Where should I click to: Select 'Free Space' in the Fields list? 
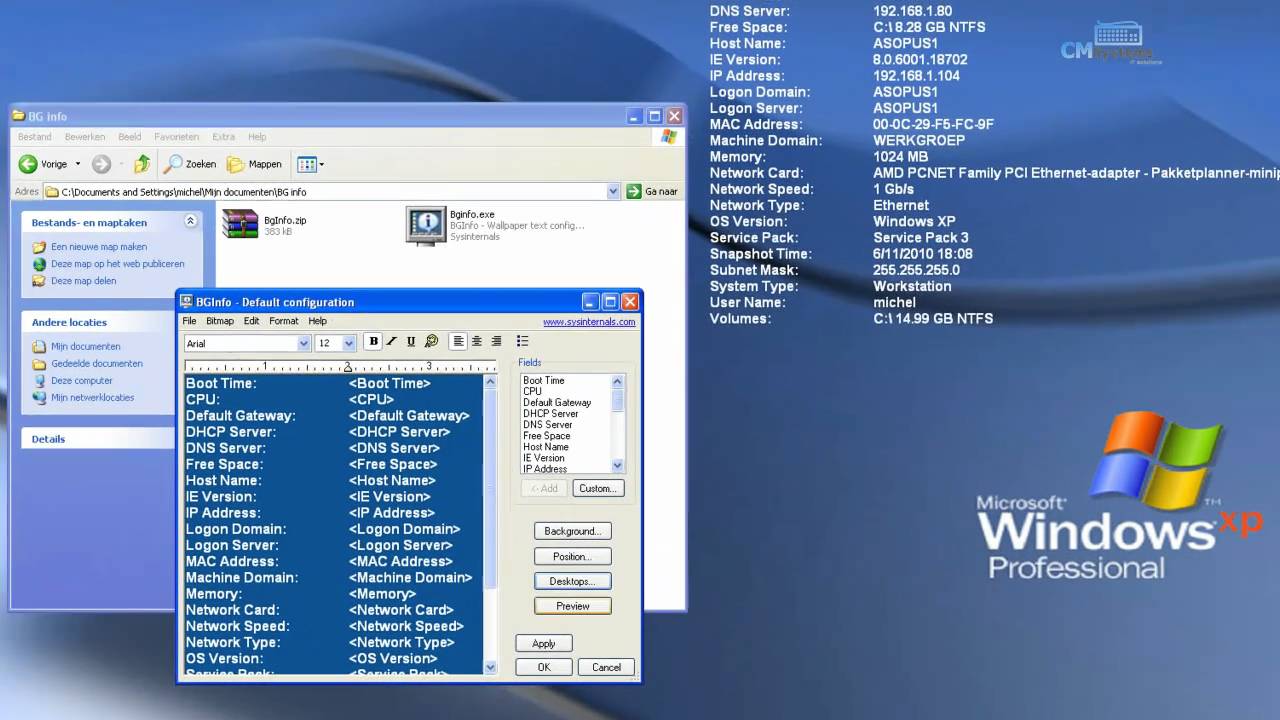pos(546,435)
